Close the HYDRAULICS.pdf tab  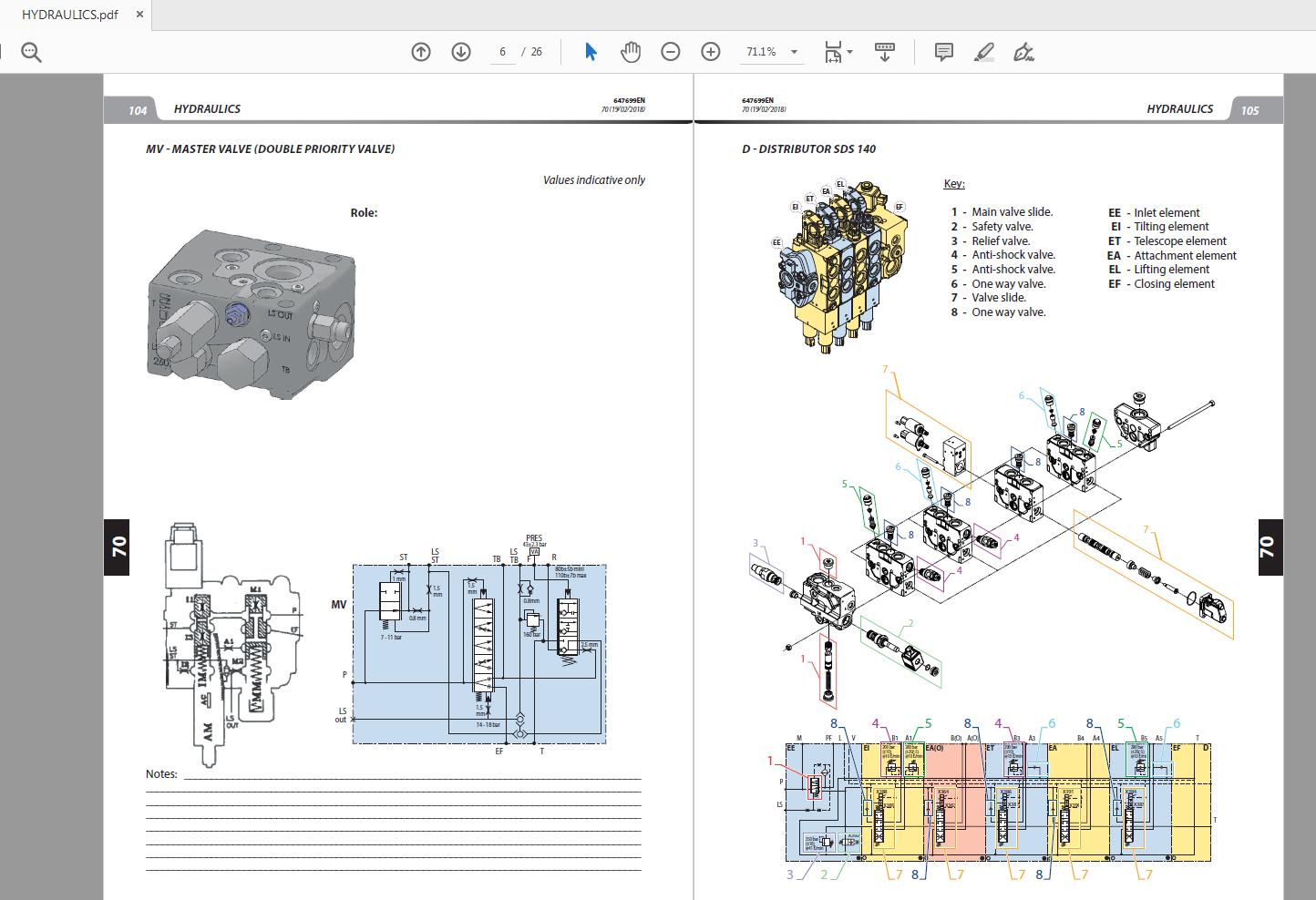[x=138, y=15]
